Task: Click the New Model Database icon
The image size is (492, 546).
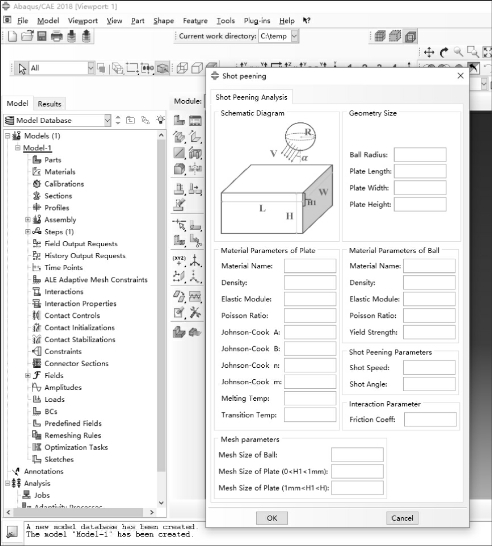Action: pos(12,36)
